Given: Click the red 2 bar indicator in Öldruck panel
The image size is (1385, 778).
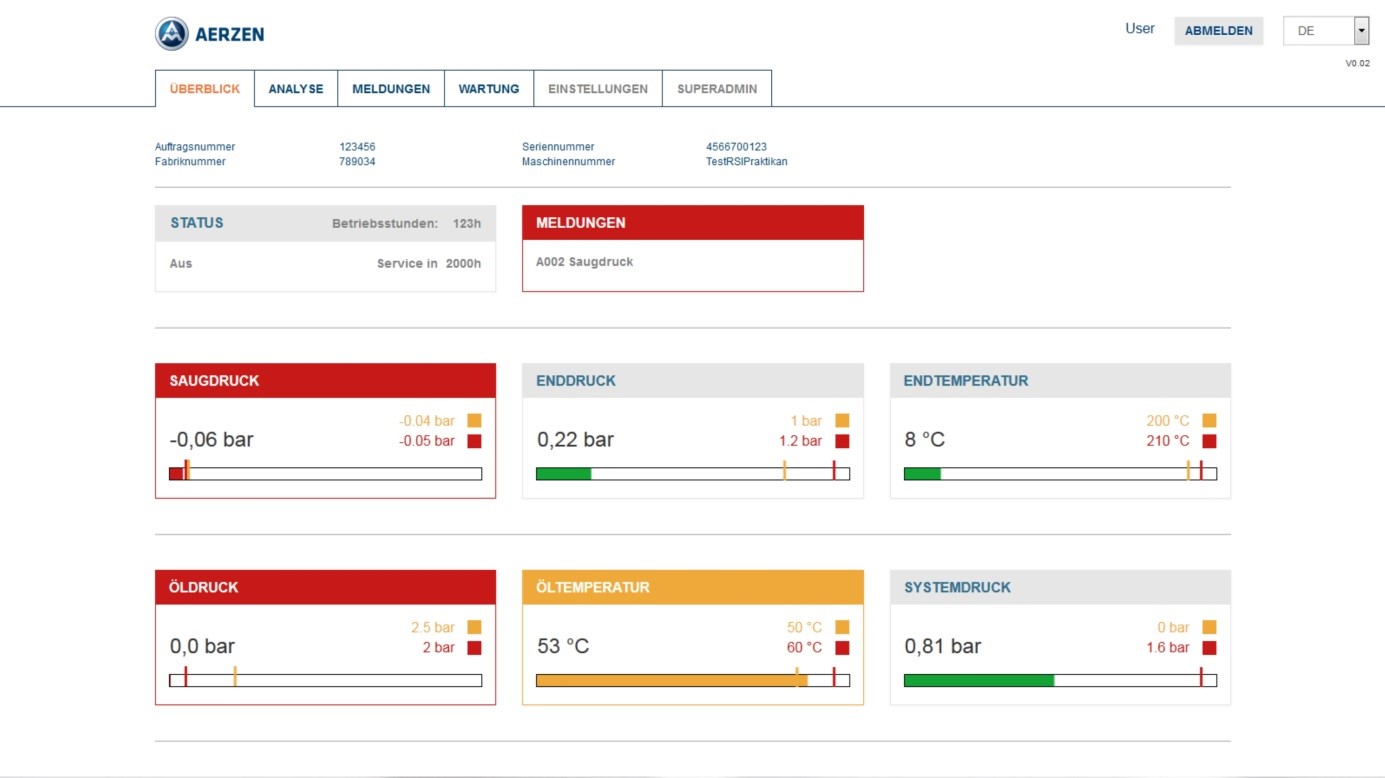Looking at the screenshot, I should coord(475,647).
